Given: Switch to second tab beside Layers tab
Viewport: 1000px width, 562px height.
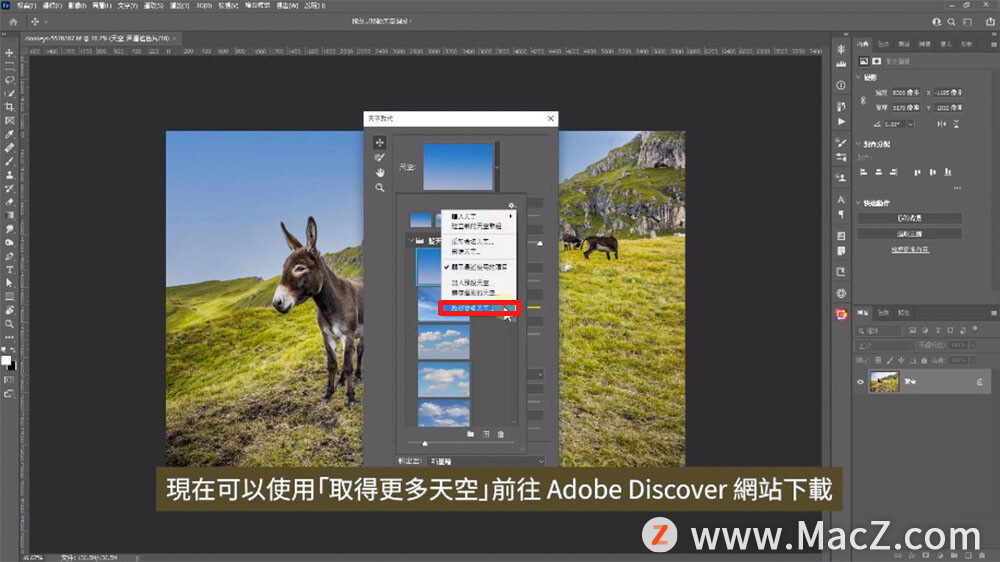Looking at the screenshot, I should tap(883, 313).
